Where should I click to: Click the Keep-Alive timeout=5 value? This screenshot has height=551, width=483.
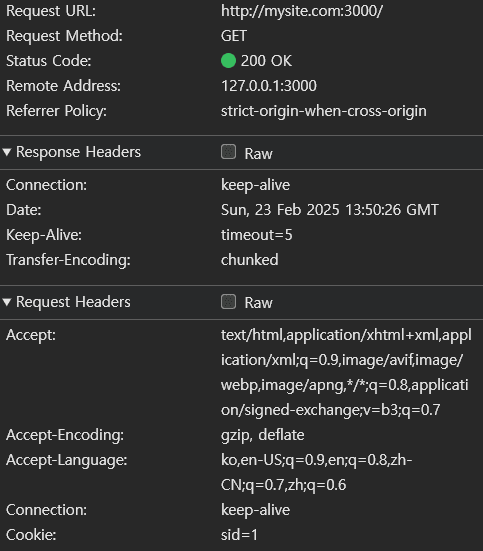(x=256, y=235)
